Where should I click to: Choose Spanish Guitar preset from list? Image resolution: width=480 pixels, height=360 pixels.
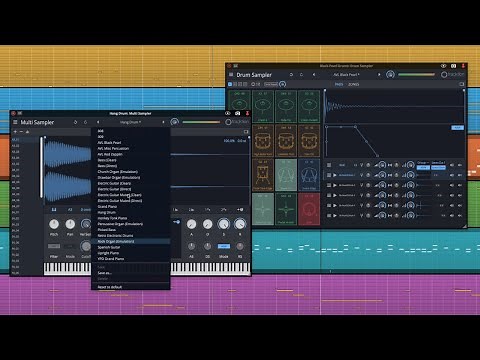[x=131, y=247]
